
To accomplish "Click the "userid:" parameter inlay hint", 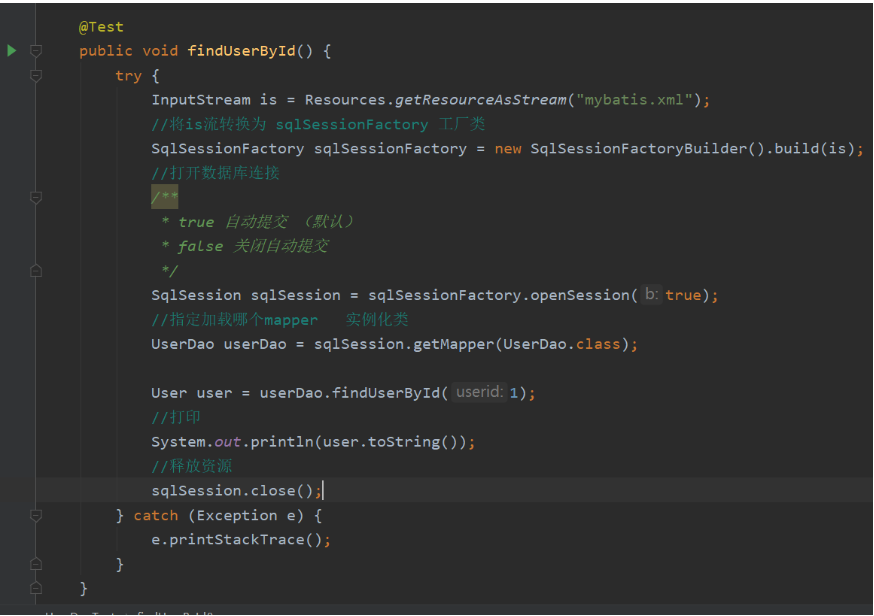I will [x=479, y=392].
